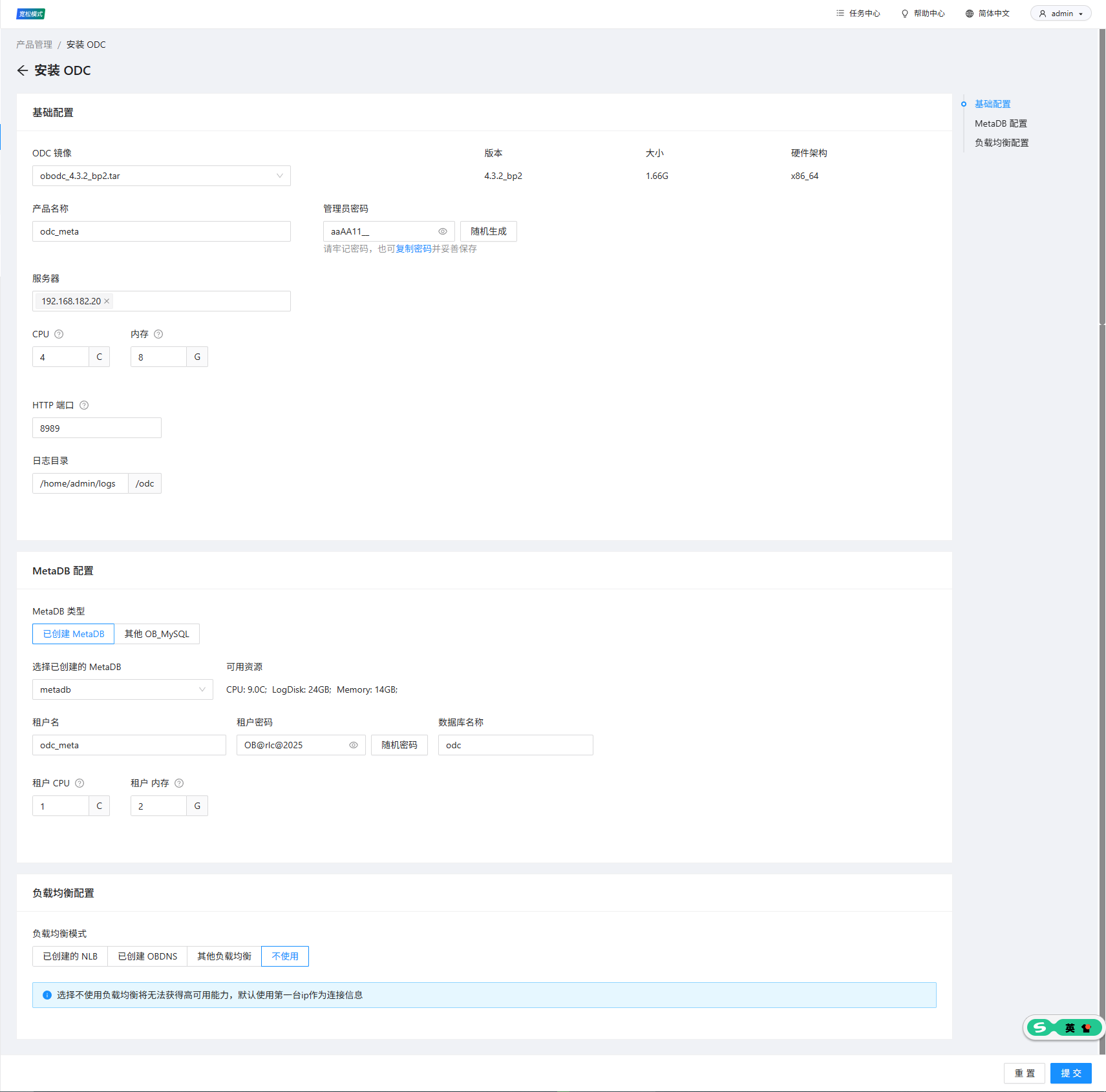Reveal the 租户密码 with the eye icon
1106x1092 pixels.
(354, 745)
